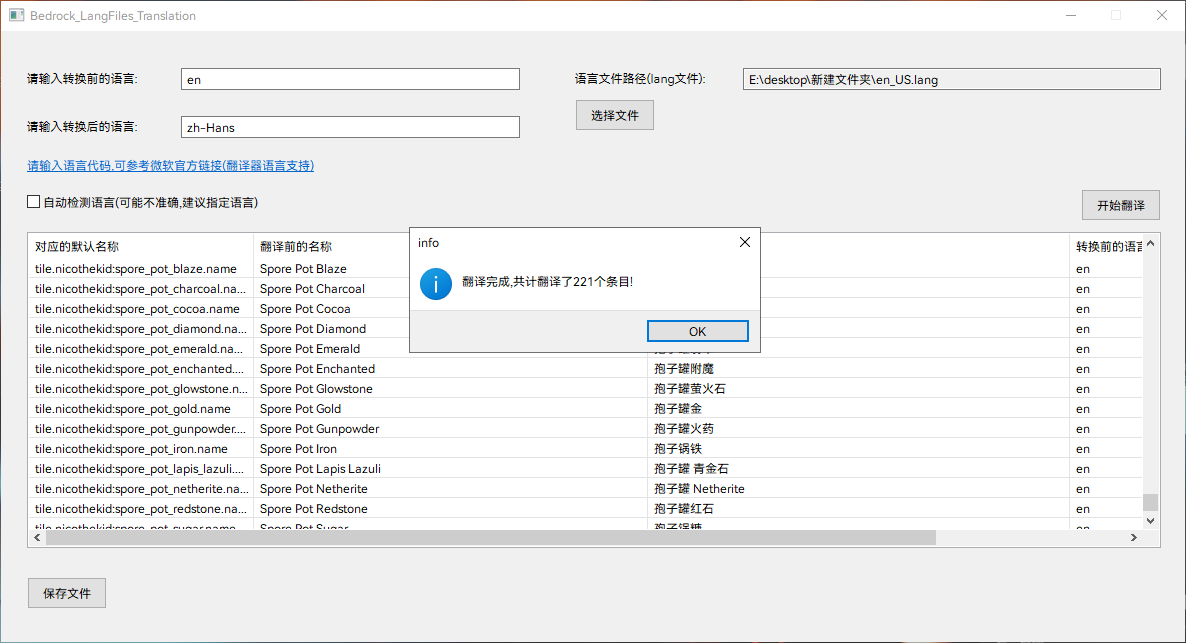Open the Microsoft language code reference link

[170, 166]
